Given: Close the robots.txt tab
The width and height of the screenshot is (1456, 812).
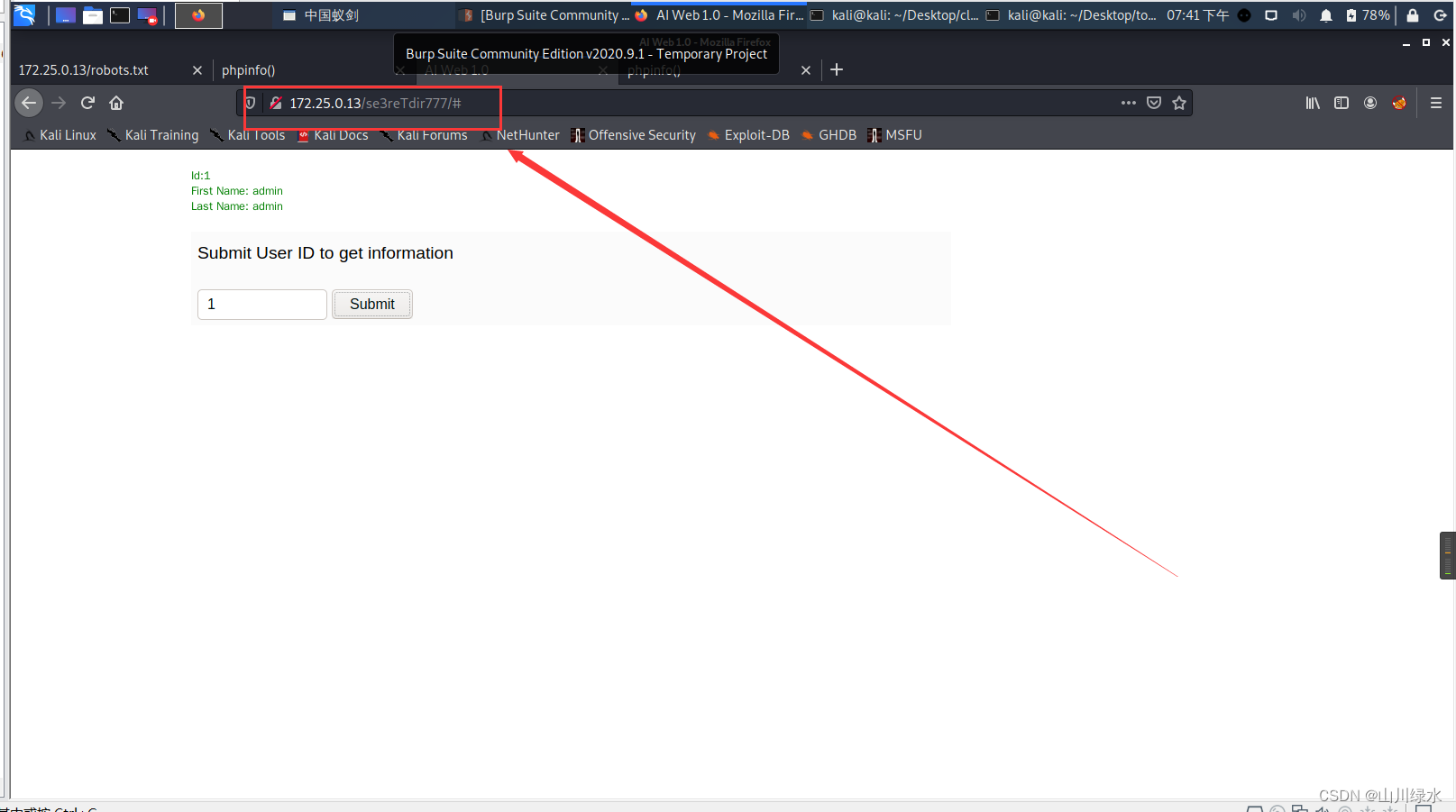Looking at the screenshot, I should tap(197, 70).
